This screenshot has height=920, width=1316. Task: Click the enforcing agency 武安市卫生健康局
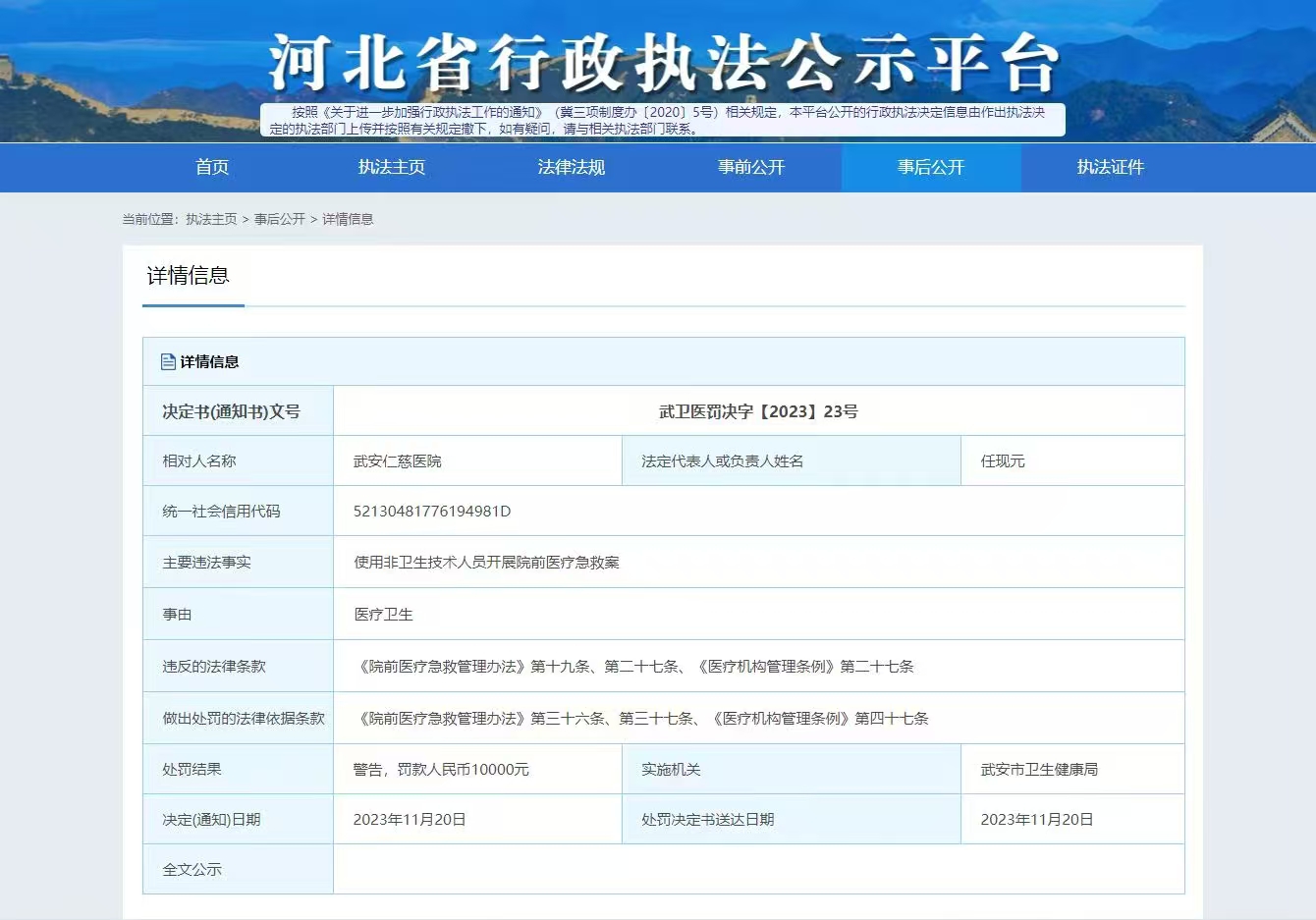(1039, 770)
